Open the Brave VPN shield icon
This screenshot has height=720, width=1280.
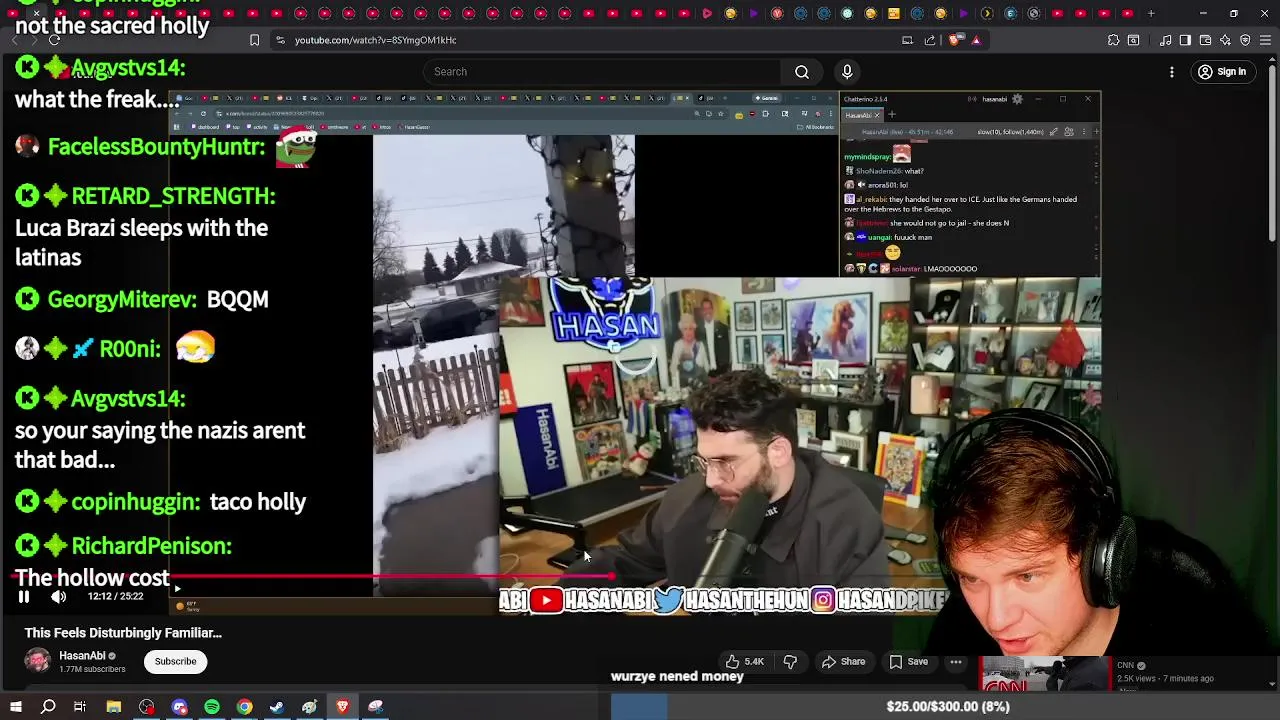click(x=1245, y=40)
